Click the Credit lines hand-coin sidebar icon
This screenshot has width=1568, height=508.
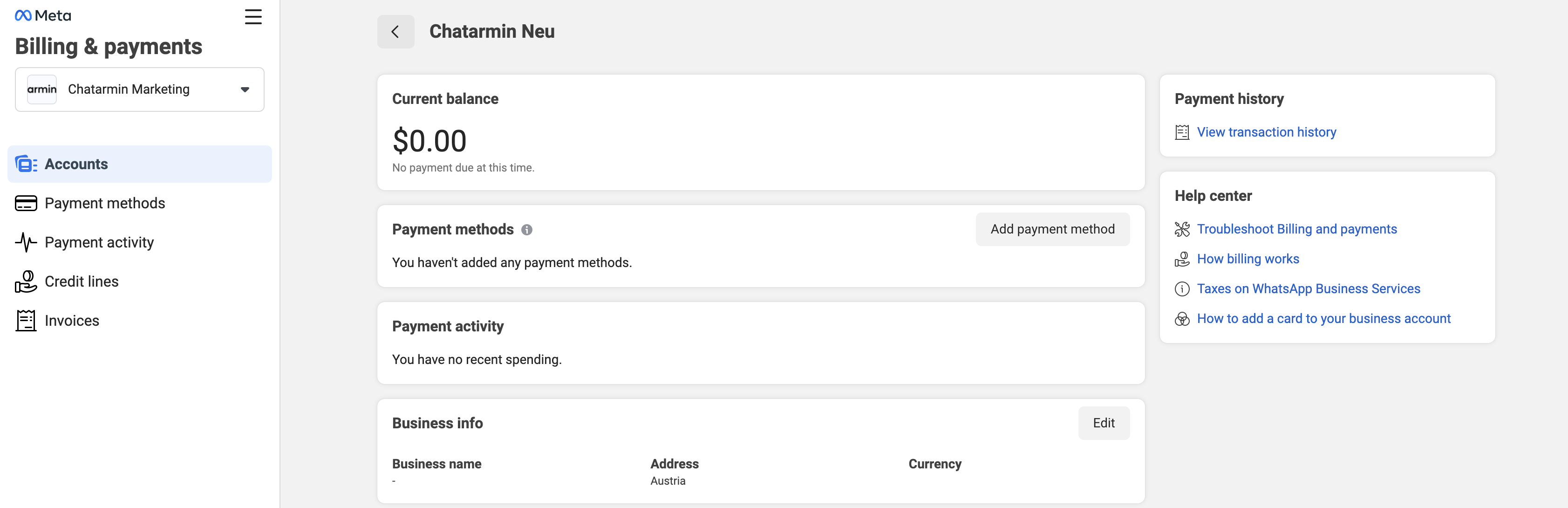[26, 281]
